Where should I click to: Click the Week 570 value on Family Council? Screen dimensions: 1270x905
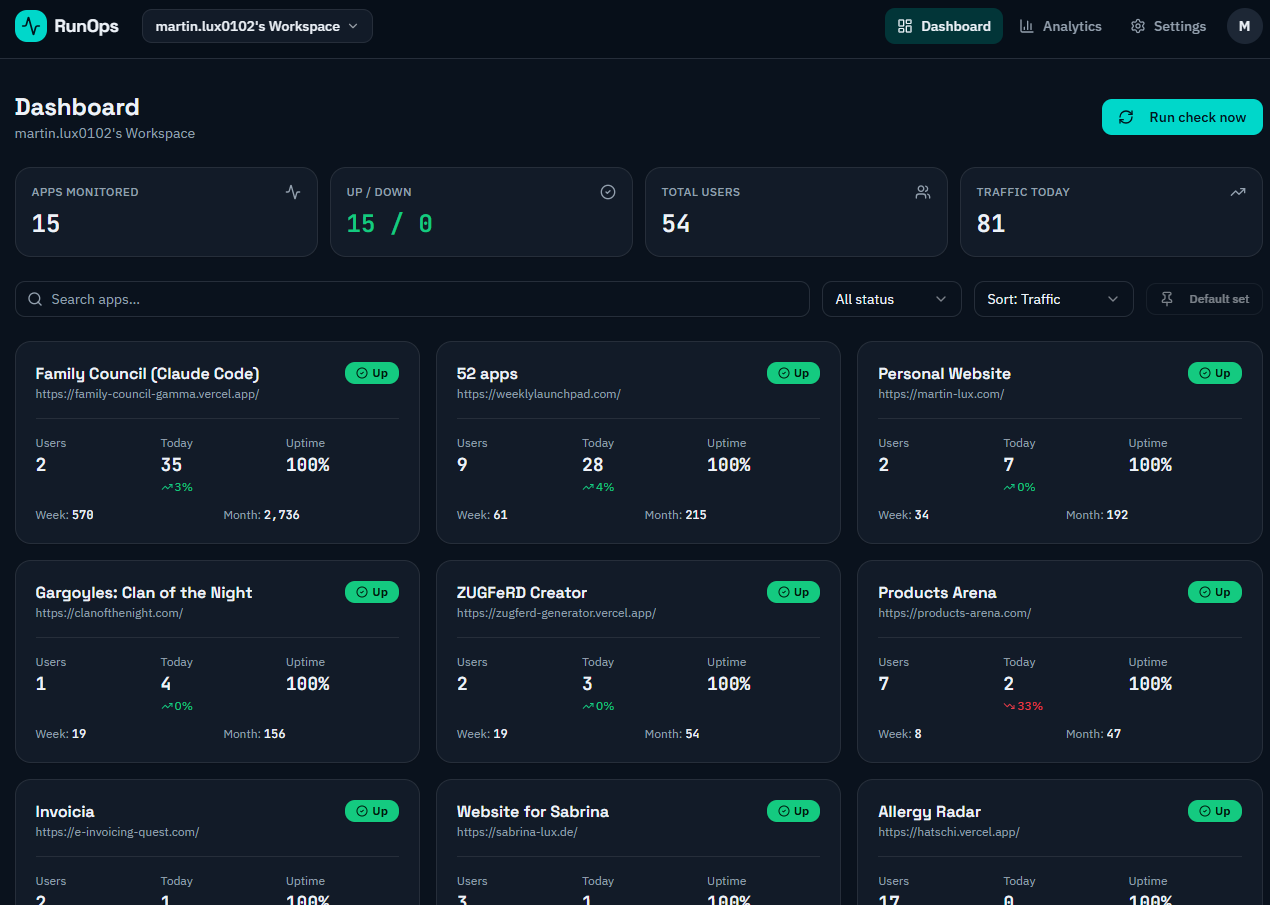point(82,515)
